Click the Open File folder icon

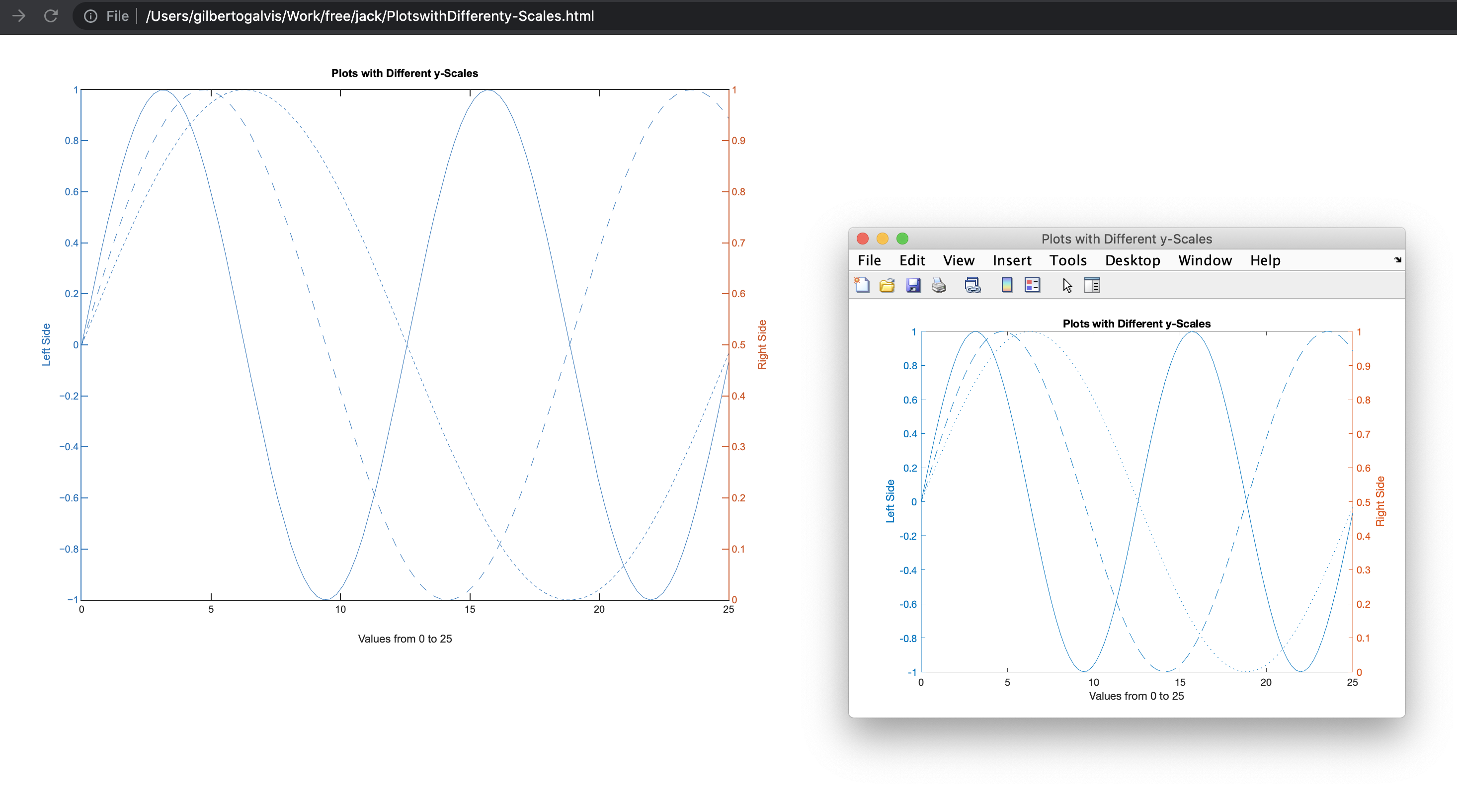pyautogui.click(x=887, y=286)
